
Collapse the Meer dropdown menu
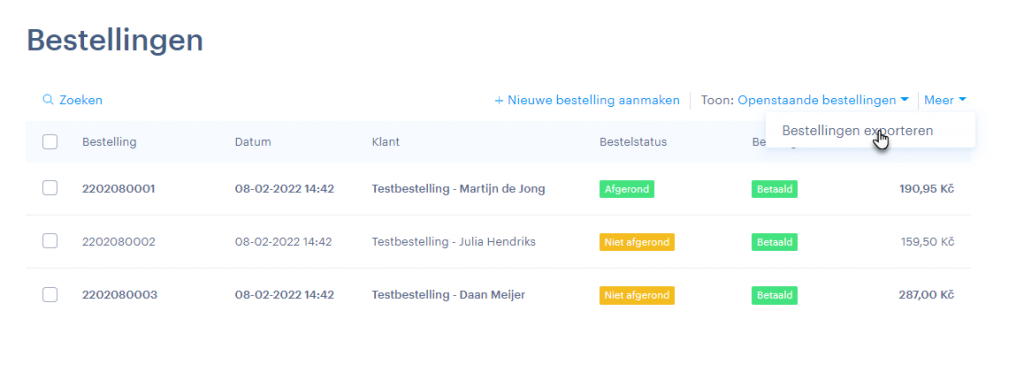click(x=945, y=100)
